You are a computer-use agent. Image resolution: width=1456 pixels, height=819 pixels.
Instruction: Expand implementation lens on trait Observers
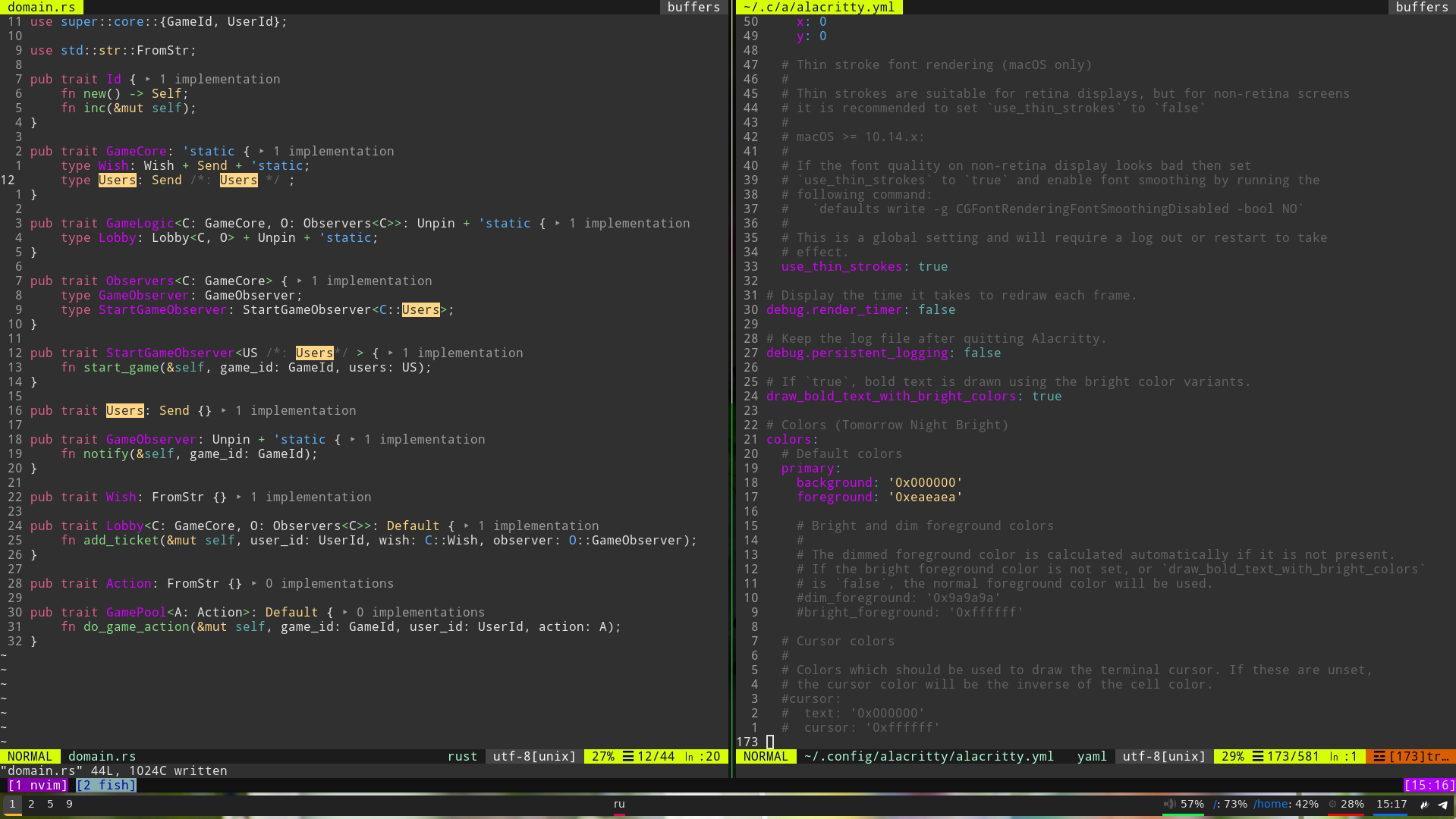[x=299, y=281]
